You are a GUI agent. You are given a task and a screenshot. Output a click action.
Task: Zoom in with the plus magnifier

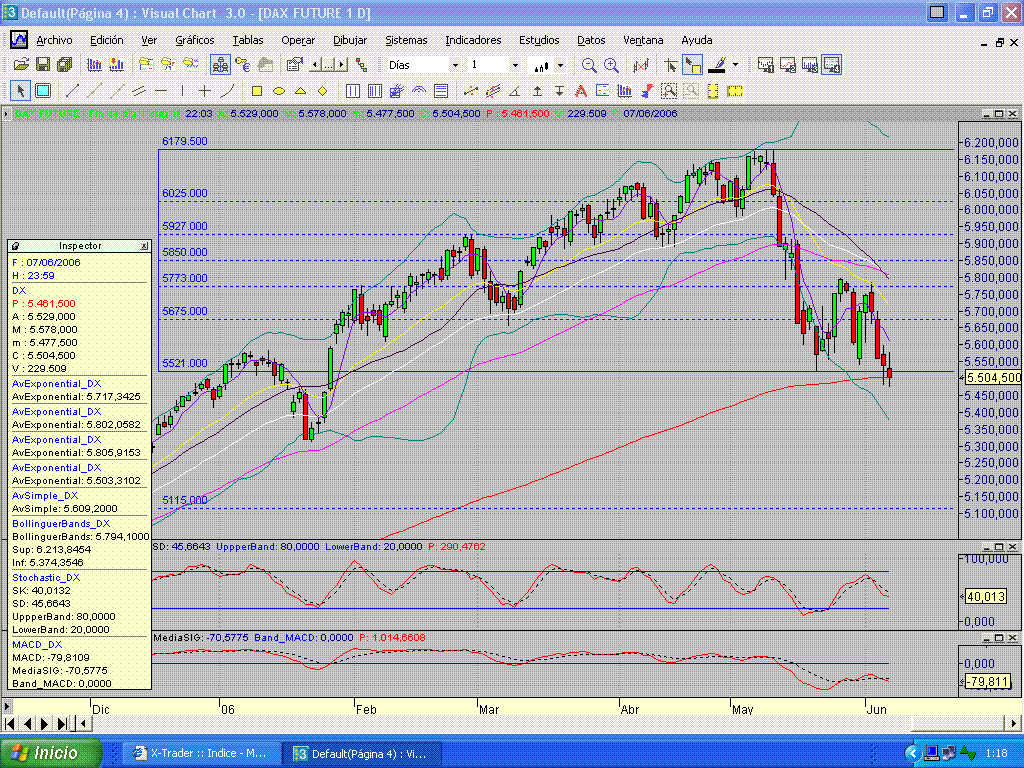tap(611, 65)
